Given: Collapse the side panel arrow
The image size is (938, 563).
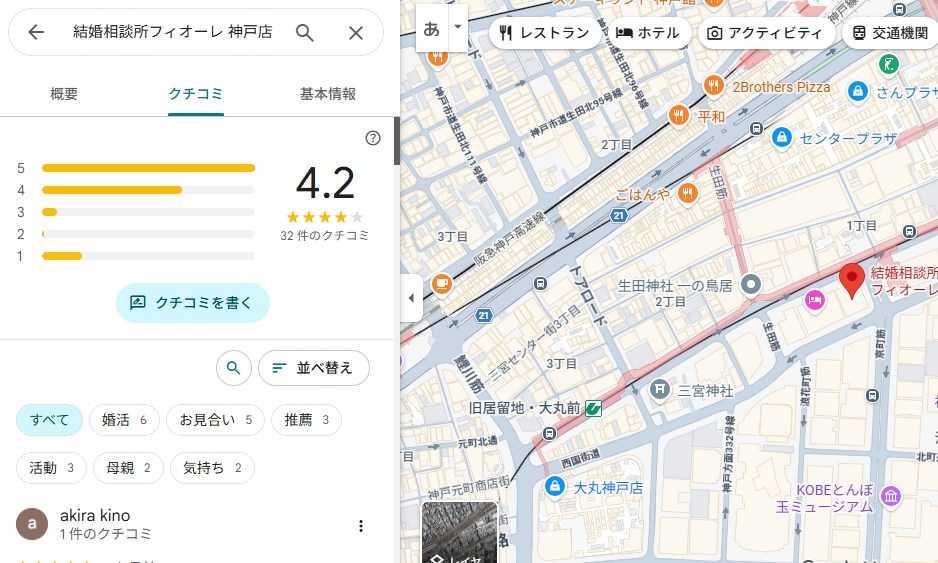Looking at the screenshot, I should [x=411, y=298].
